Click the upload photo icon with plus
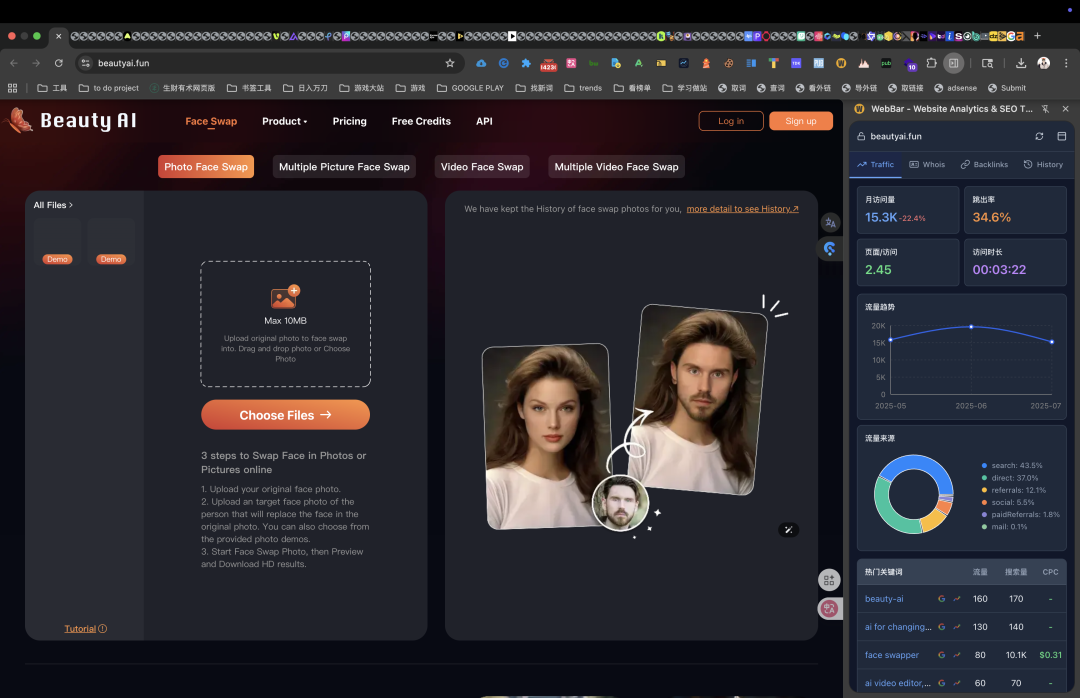 (x=285, y=297)
